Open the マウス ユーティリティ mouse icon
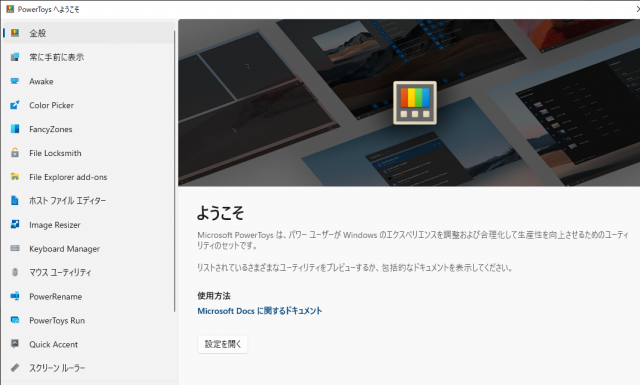The height and width of the screenshot is (385, 640). click(x=15, y=272)
